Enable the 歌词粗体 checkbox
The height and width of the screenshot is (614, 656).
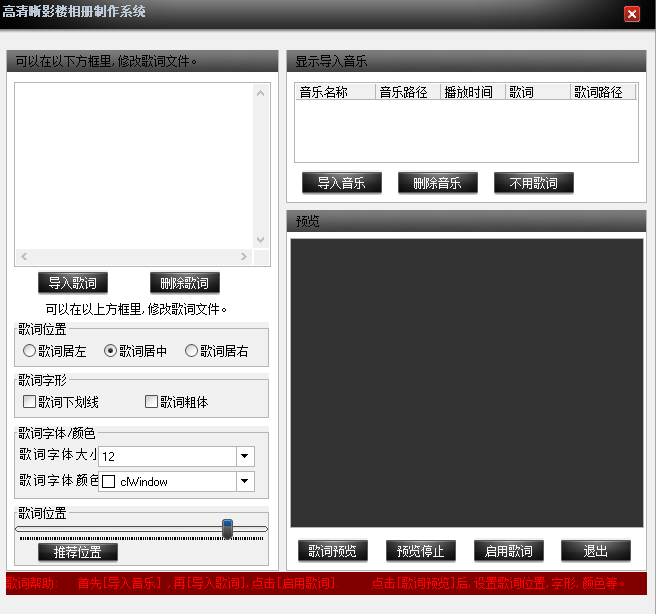click(176, 402)
